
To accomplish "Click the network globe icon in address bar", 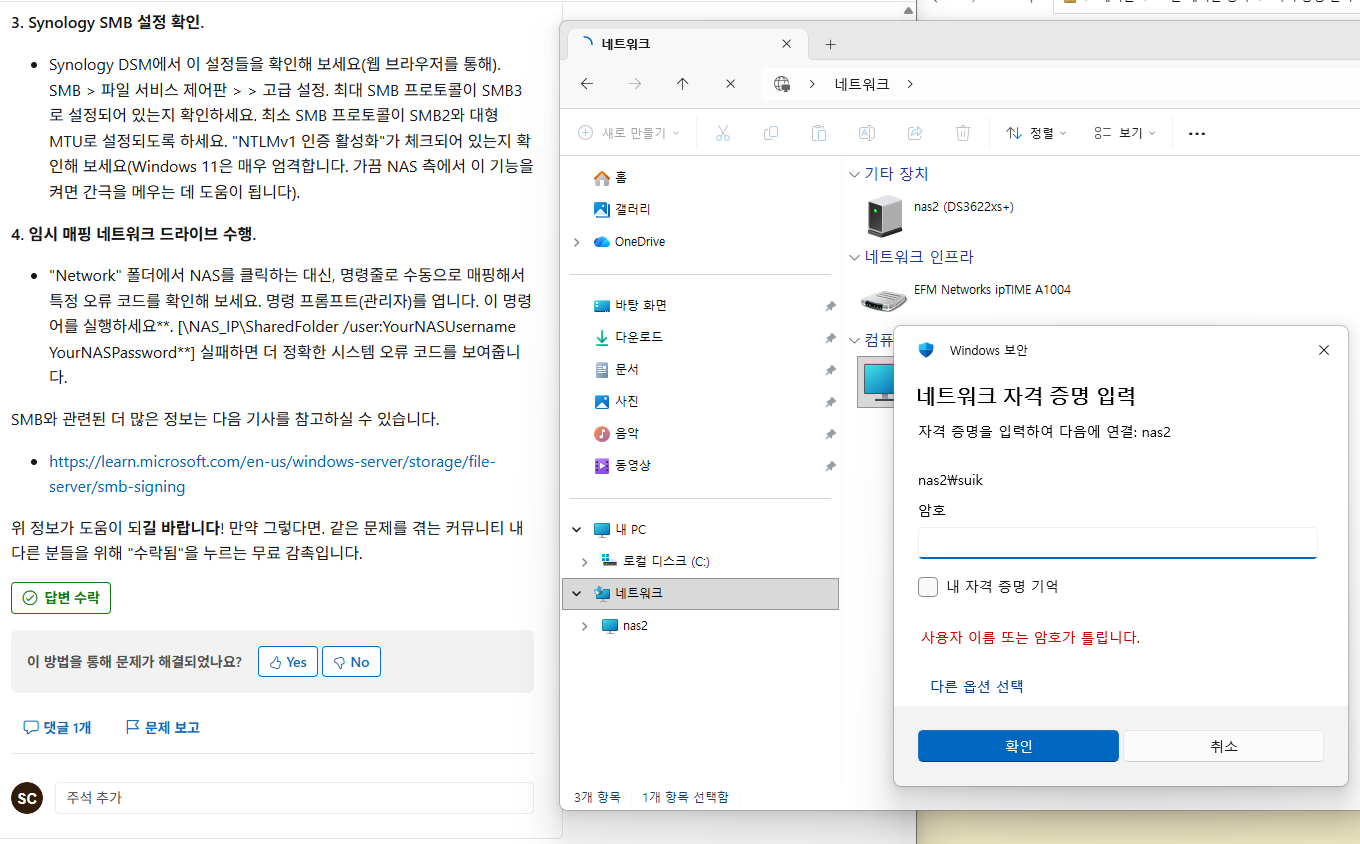I will coord(783,84).
